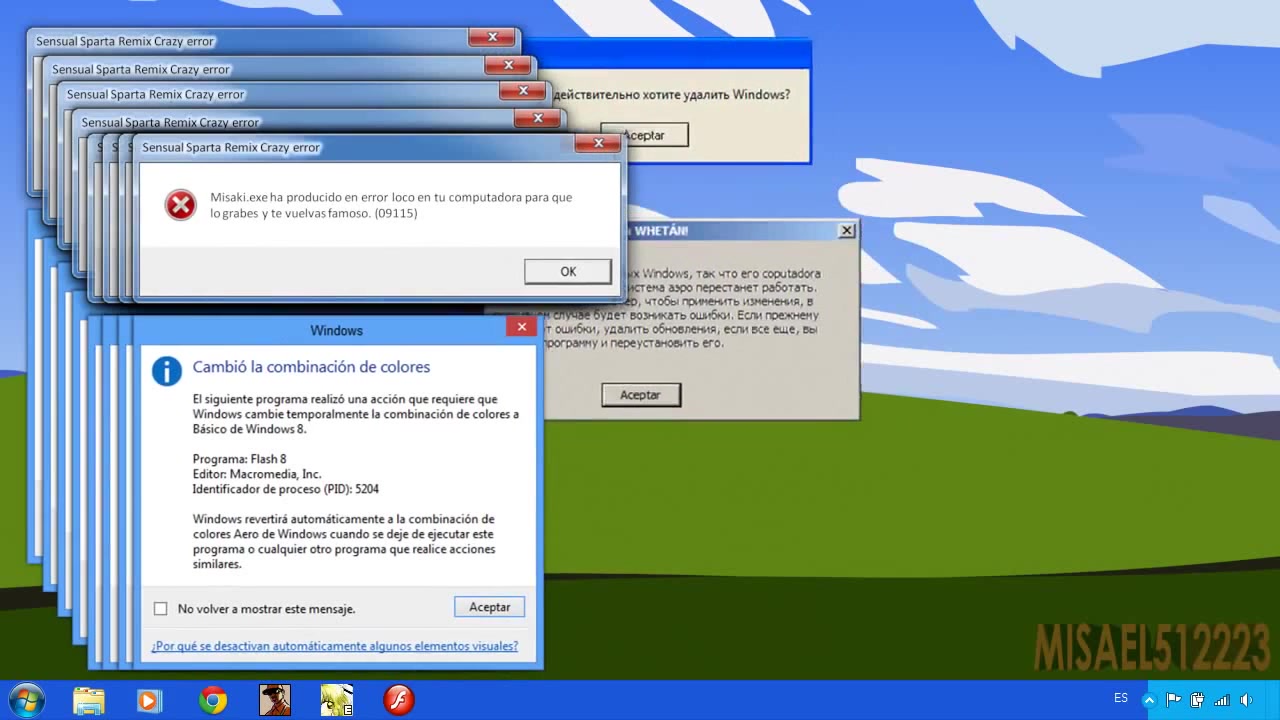Switch to Flash 8 taskbar icon
The image size is (1280, 720).
coord(399,700)
